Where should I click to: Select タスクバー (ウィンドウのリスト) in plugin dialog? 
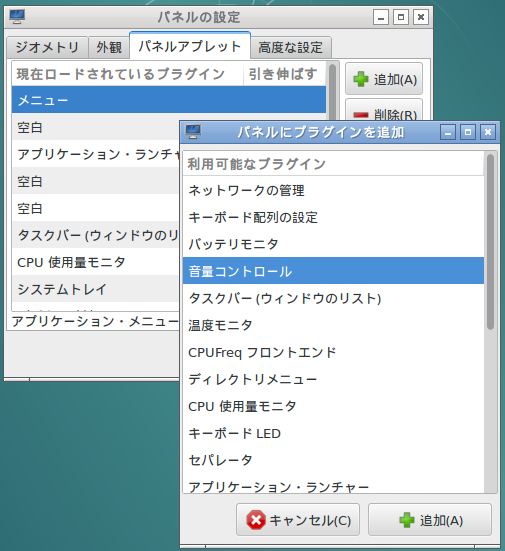333,298
